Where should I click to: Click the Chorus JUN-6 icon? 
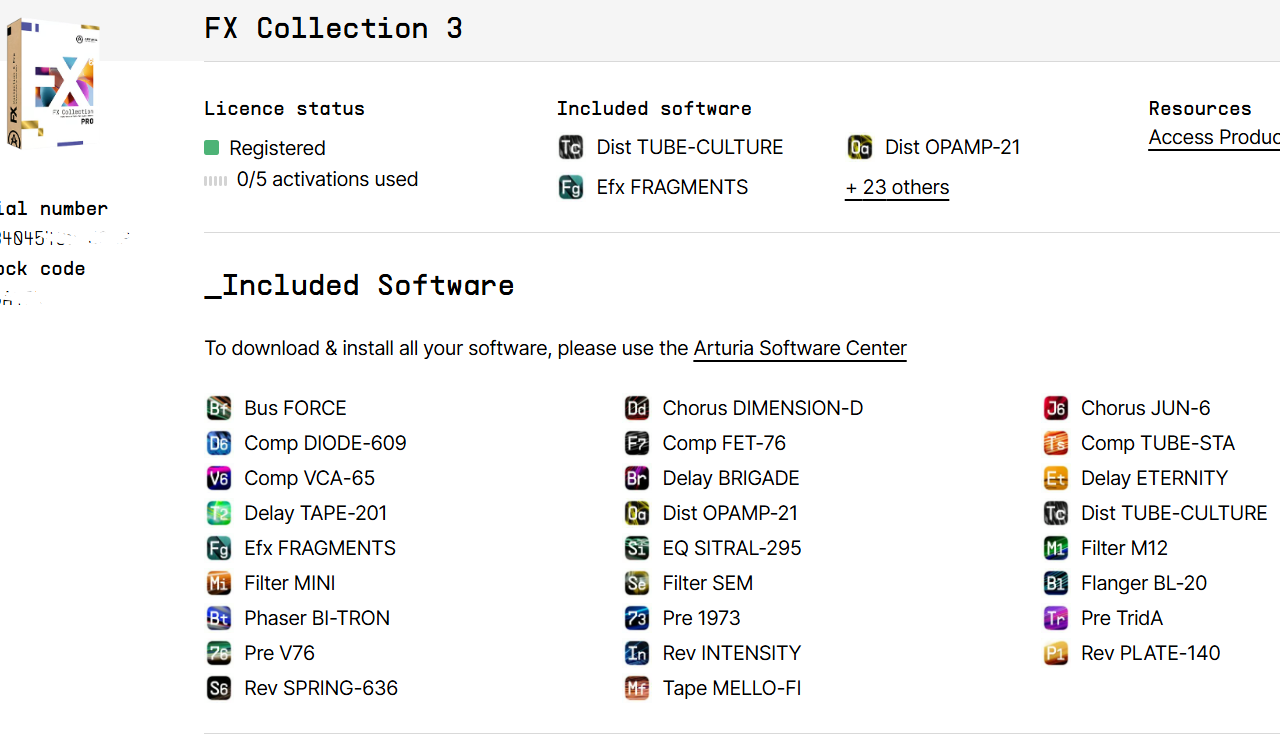tap(1056, 408)
